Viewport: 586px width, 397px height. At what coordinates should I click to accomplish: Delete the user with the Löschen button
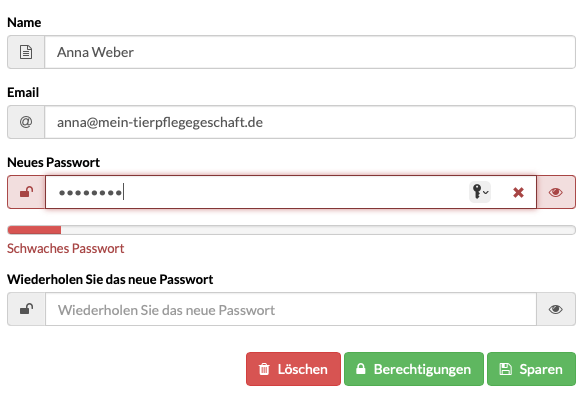pos(293,369)
